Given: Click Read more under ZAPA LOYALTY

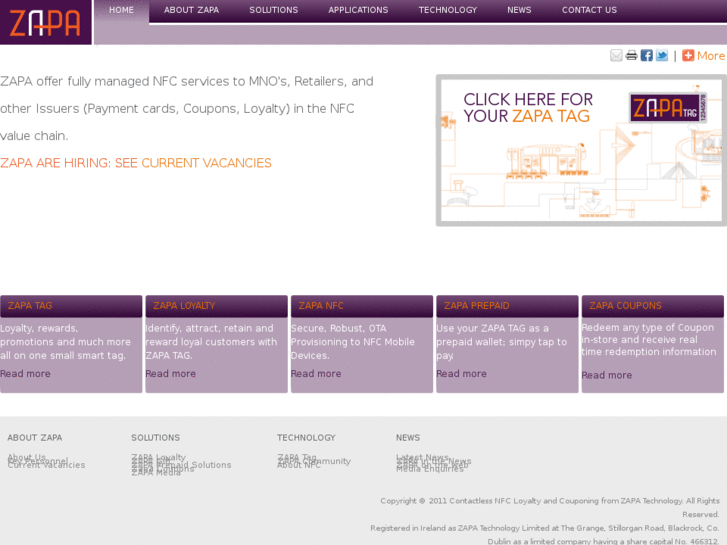Looking at the screenshot, I should coord(171,374).
